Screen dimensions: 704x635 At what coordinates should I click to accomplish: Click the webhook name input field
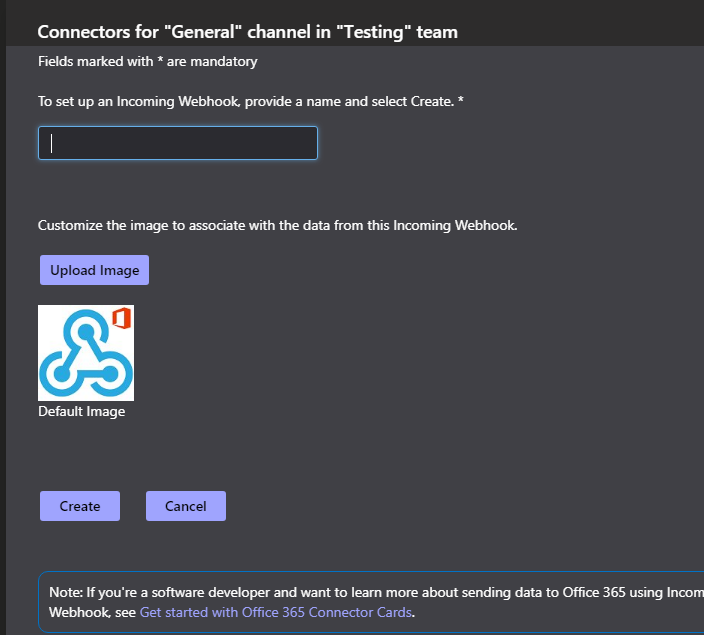pyautogui.click(x=178, y=143)
